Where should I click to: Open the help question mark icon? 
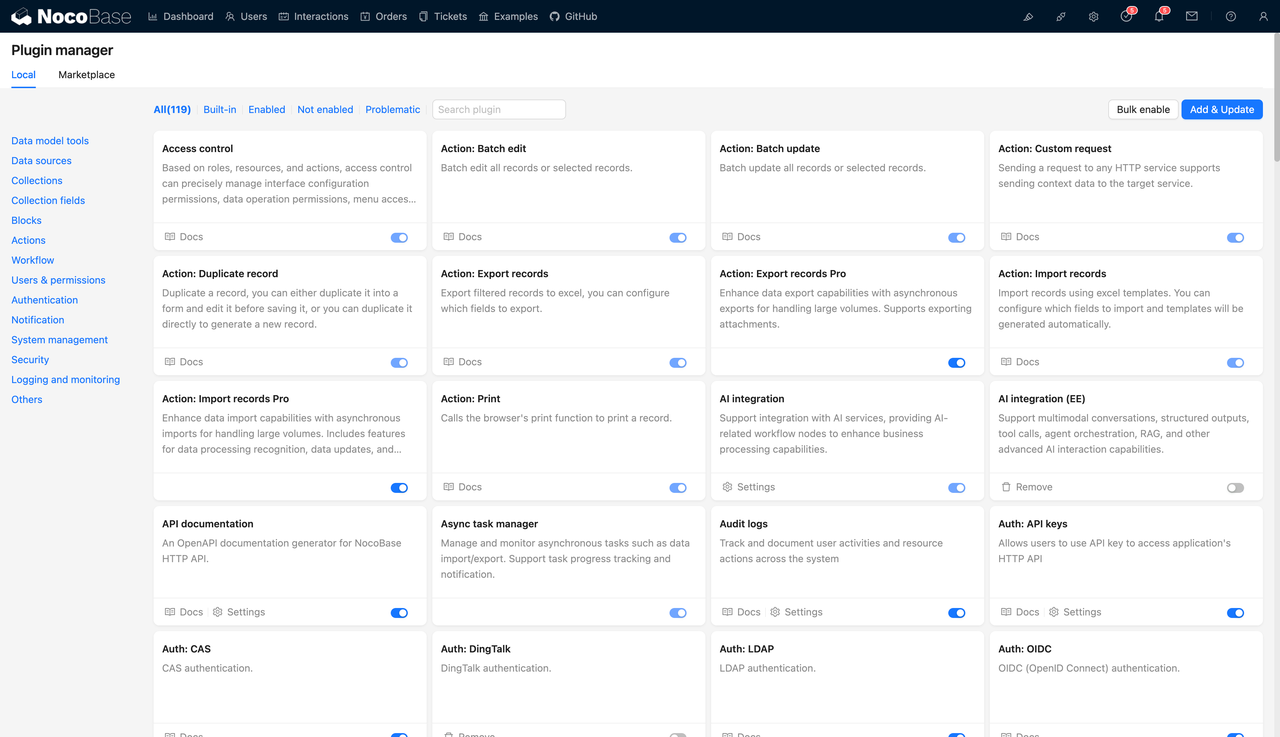[x=1231, y=17]
